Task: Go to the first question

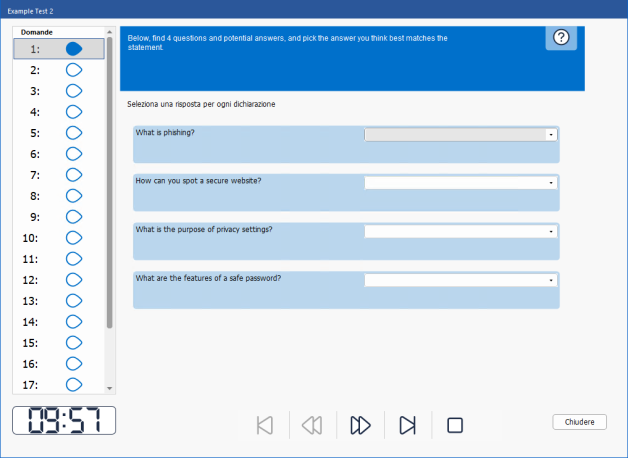Action: [x=264, y=425]
